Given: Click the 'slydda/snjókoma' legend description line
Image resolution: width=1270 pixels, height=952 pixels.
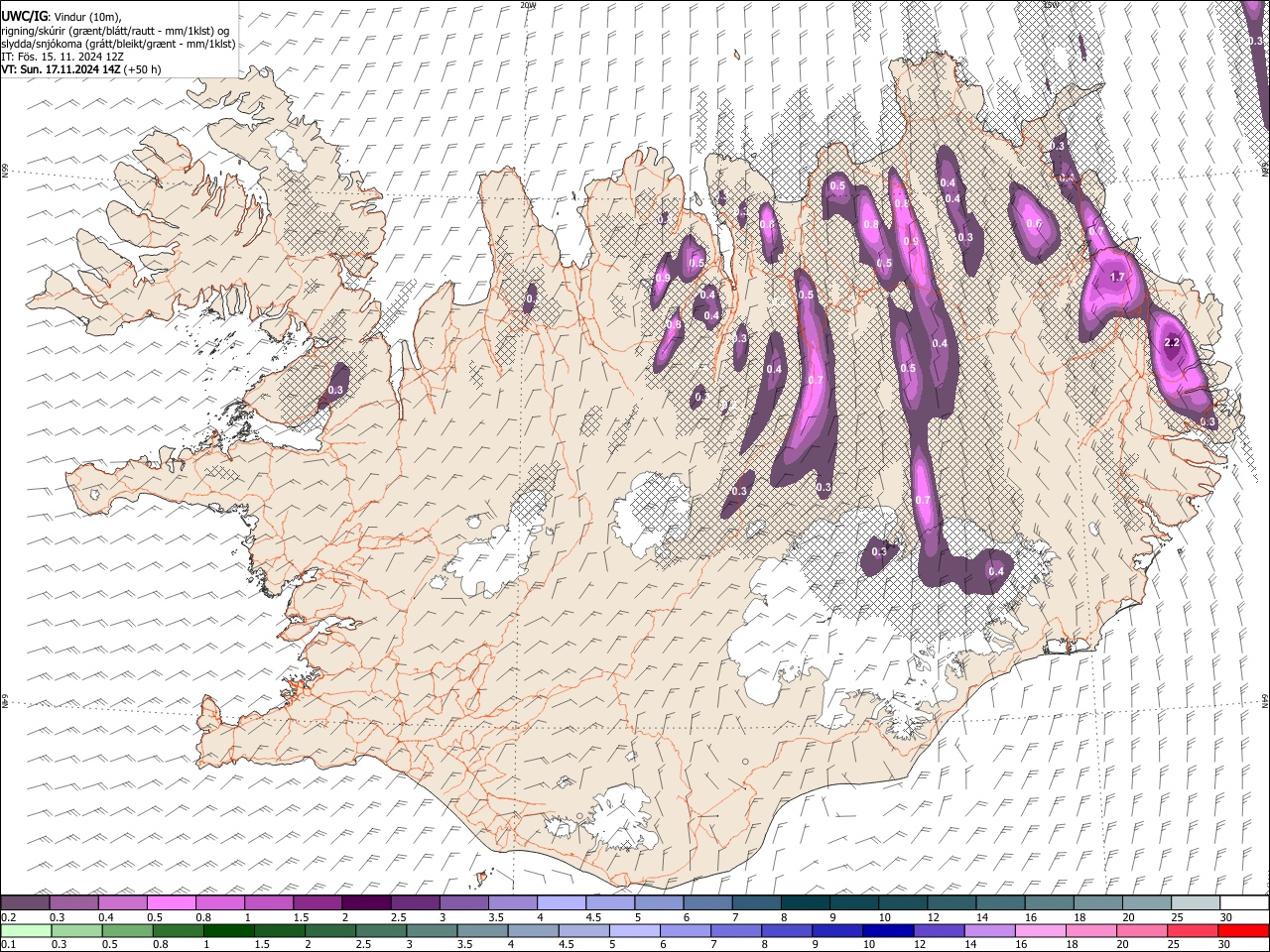Looking at the screenshot, I should (x=118, y=44).
